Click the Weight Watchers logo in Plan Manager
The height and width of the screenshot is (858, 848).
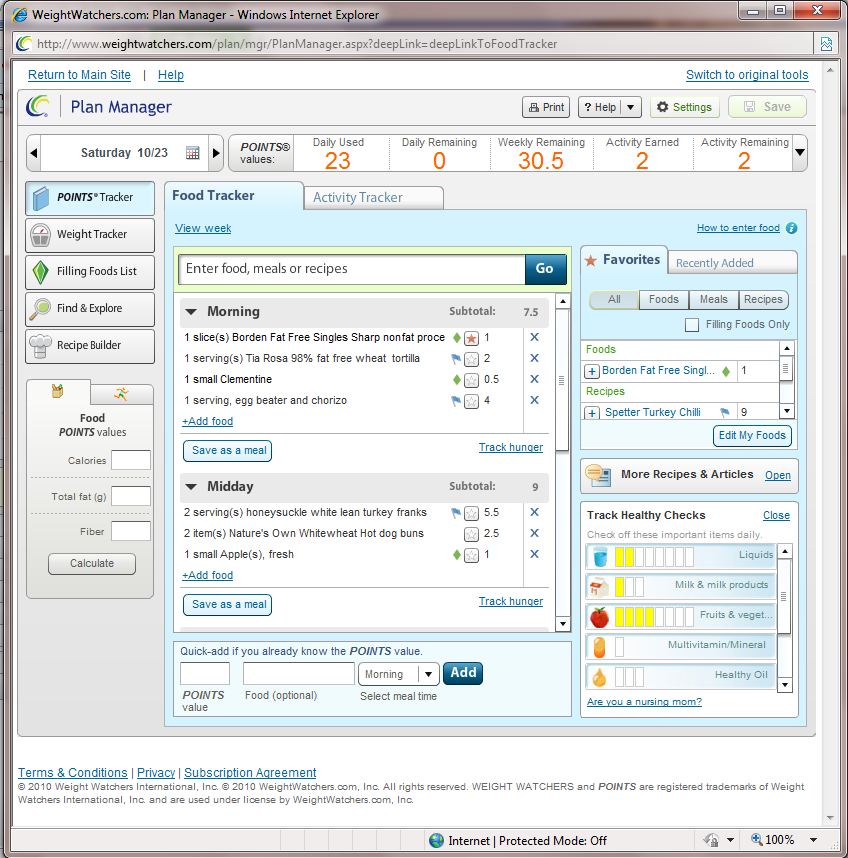[x=38, y=107]
